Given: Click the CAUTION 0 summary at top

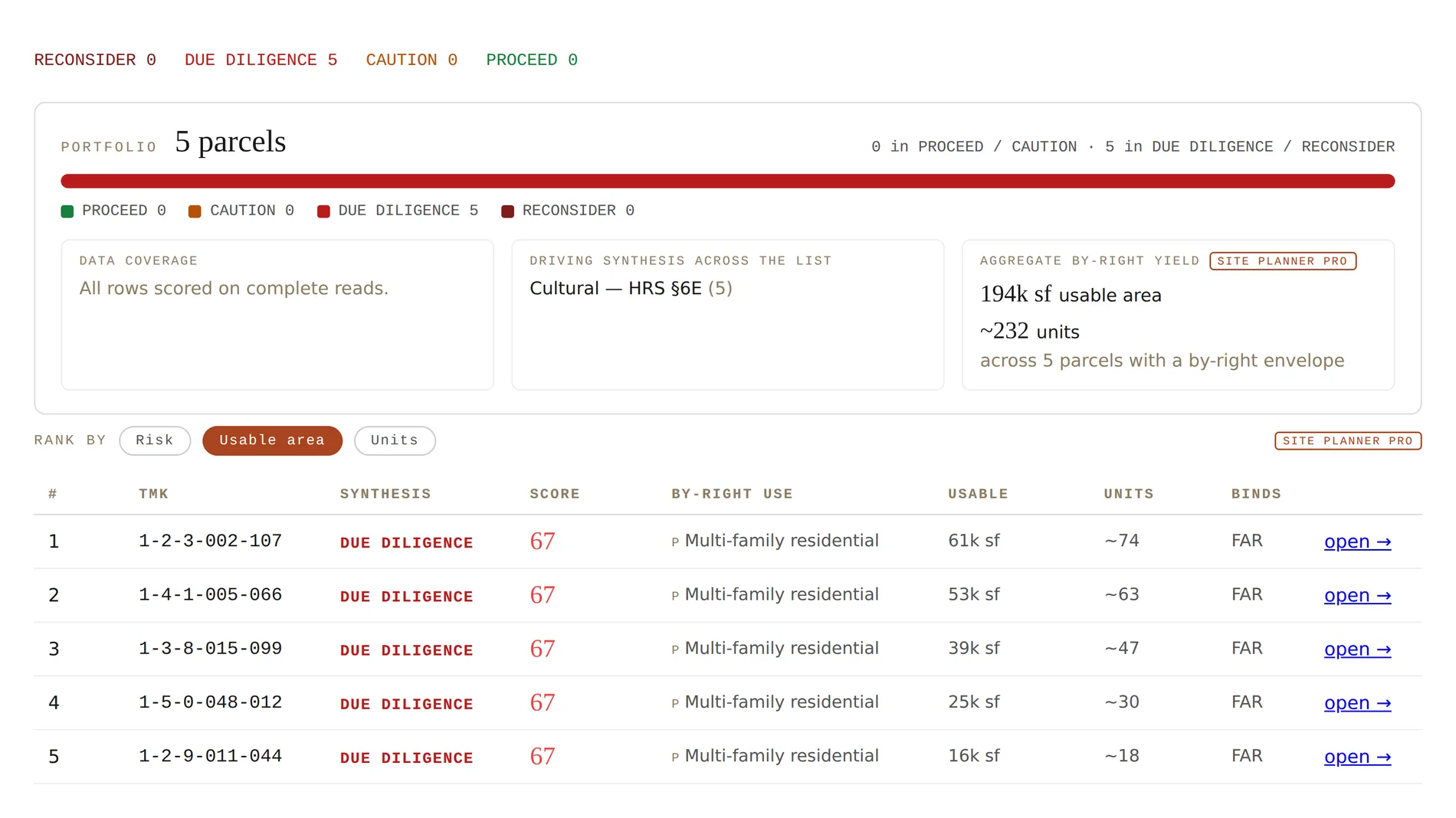Looking at the screenshot, I should point(412,60).
